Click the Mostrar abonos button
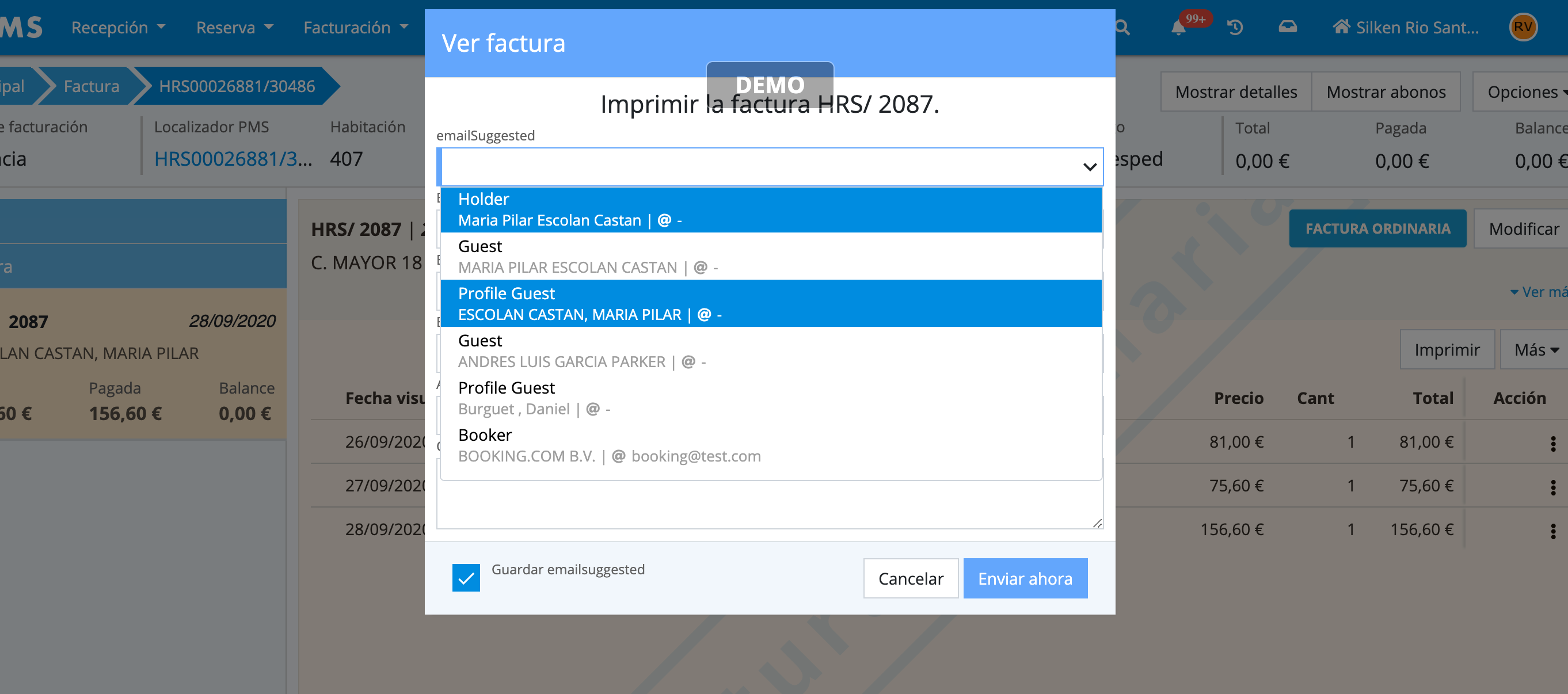The width and height of the screenshot is (1568, 694). 1386,92
